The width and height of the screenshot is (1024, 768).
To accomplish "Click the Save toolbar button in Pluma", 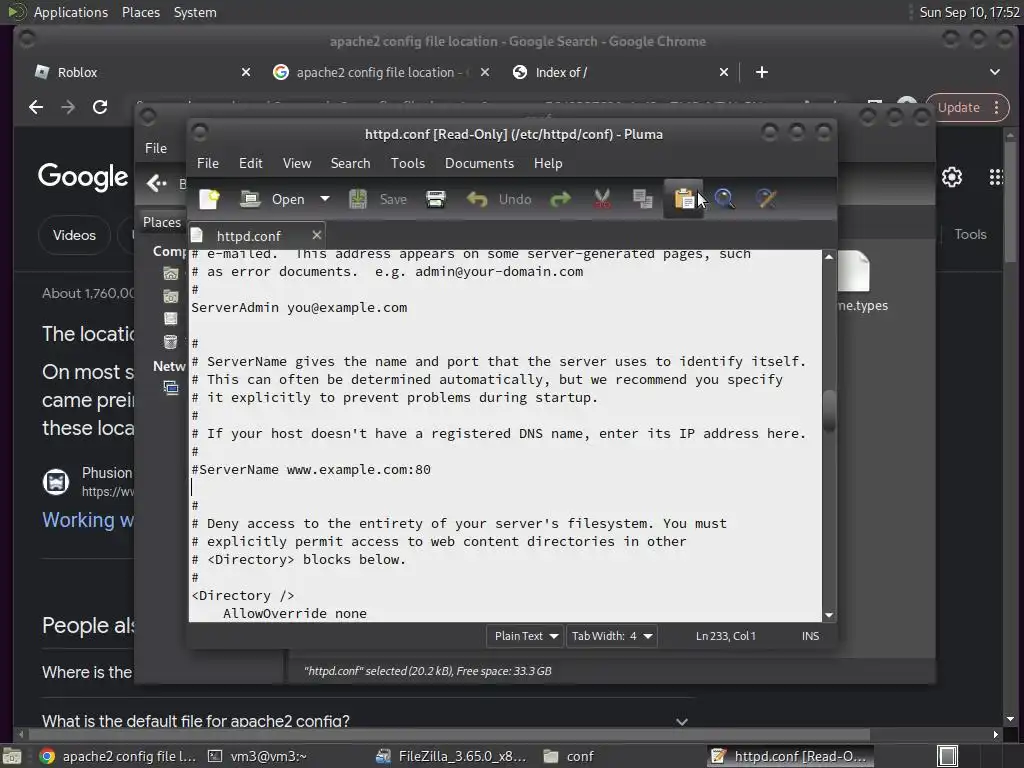I will coord(377,199).
